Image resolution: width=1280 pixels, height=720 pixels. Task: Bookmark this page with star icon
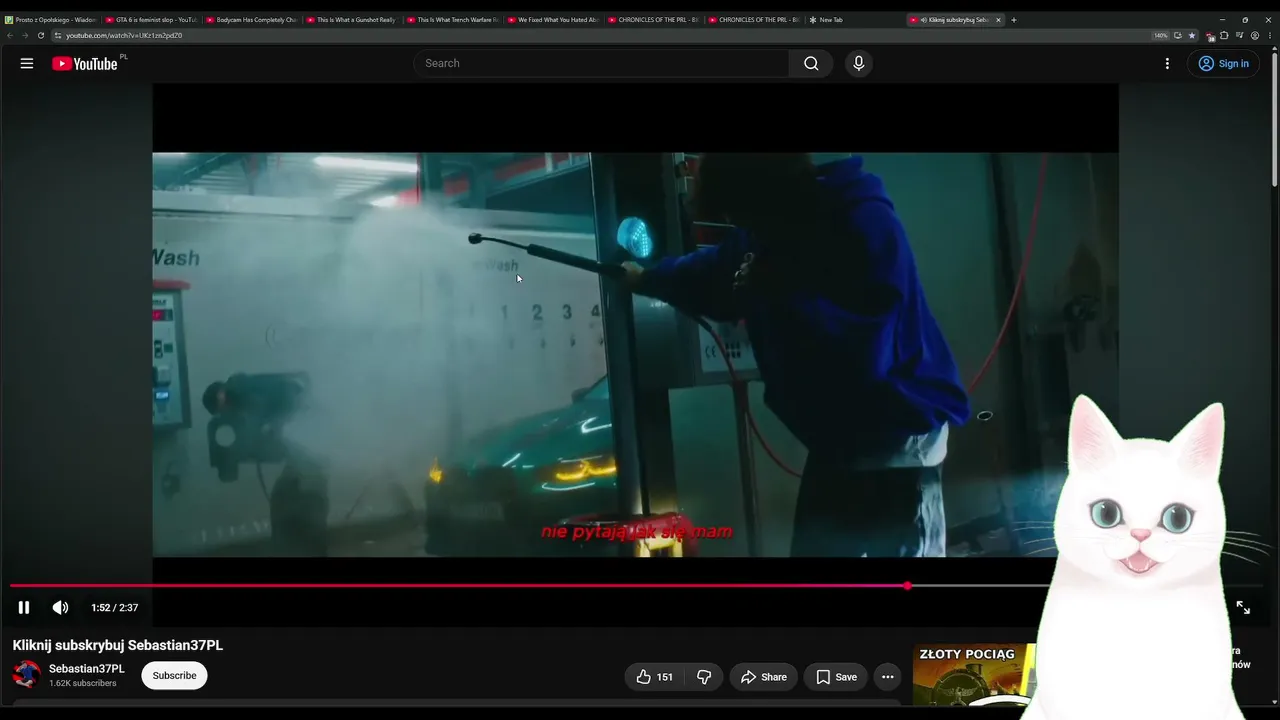[1192, 35]
